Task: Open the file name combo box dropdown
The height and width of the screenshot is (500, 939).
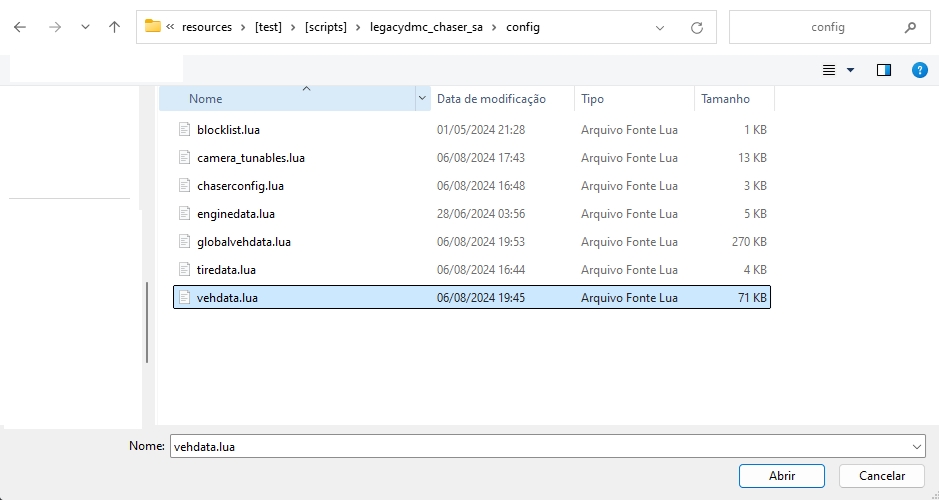Action: [917, 447]
